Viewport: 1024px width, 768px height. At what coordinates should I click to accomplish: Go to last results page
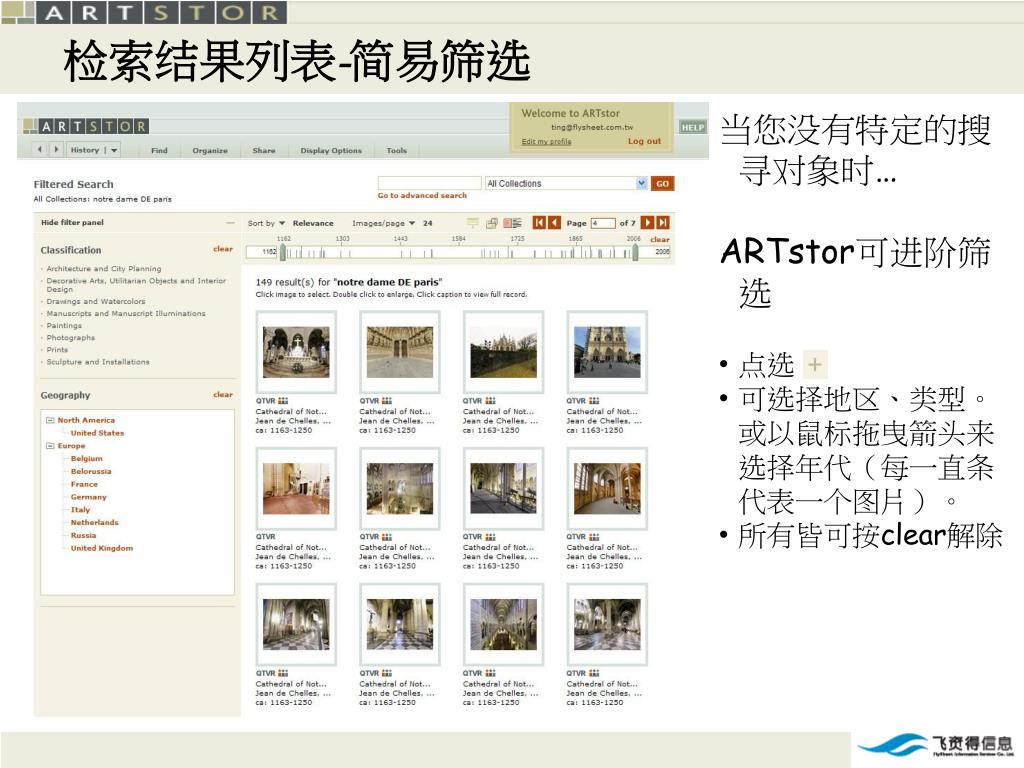tap(663, 223)
